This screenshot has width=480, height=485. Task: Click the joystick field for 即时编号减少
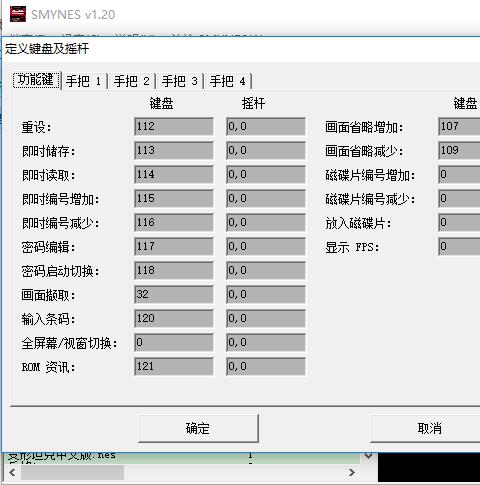[x=266, y=222]
